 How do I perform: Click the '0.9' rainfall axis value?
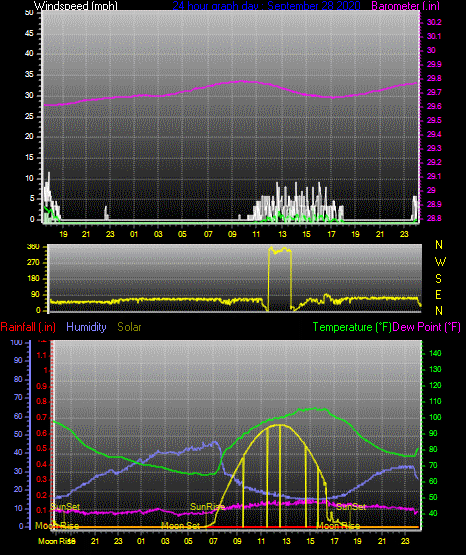tap(42, 386)
